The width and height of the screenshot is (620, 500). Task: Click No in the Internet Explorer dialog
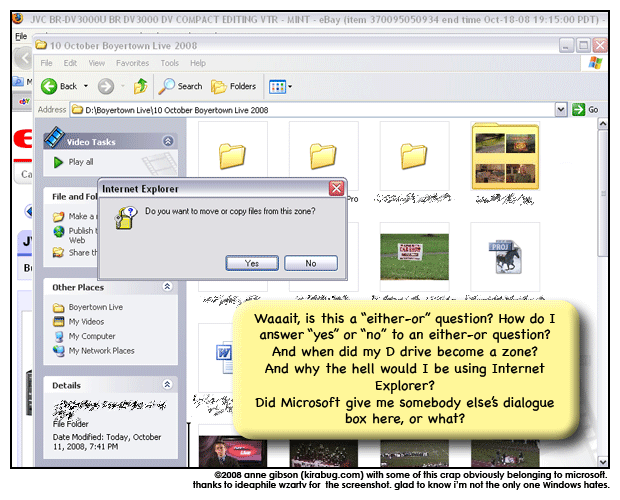pyautogui.click(x=311, y=263)
